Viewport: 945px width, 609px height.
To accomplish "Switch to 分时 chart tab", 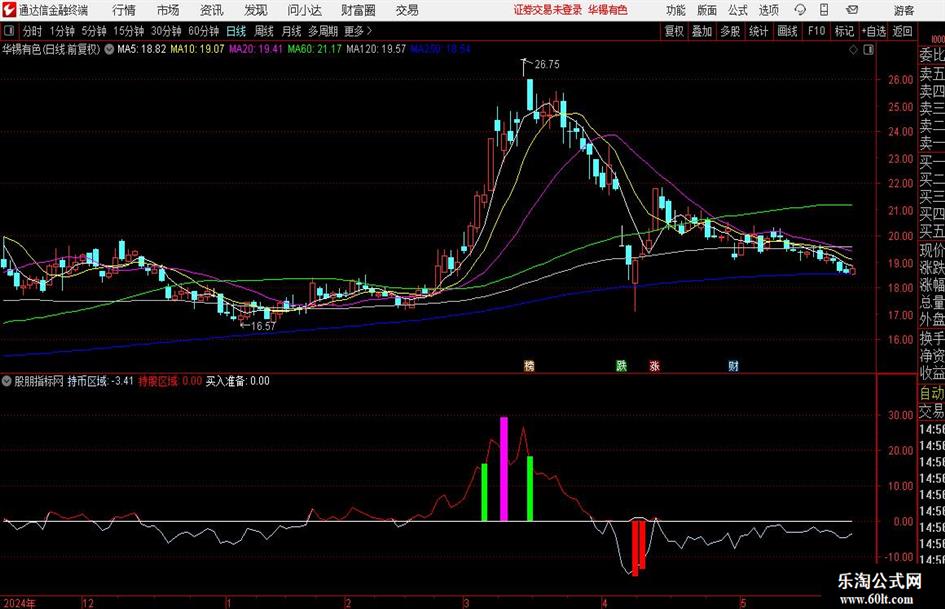I will [33, 31].
